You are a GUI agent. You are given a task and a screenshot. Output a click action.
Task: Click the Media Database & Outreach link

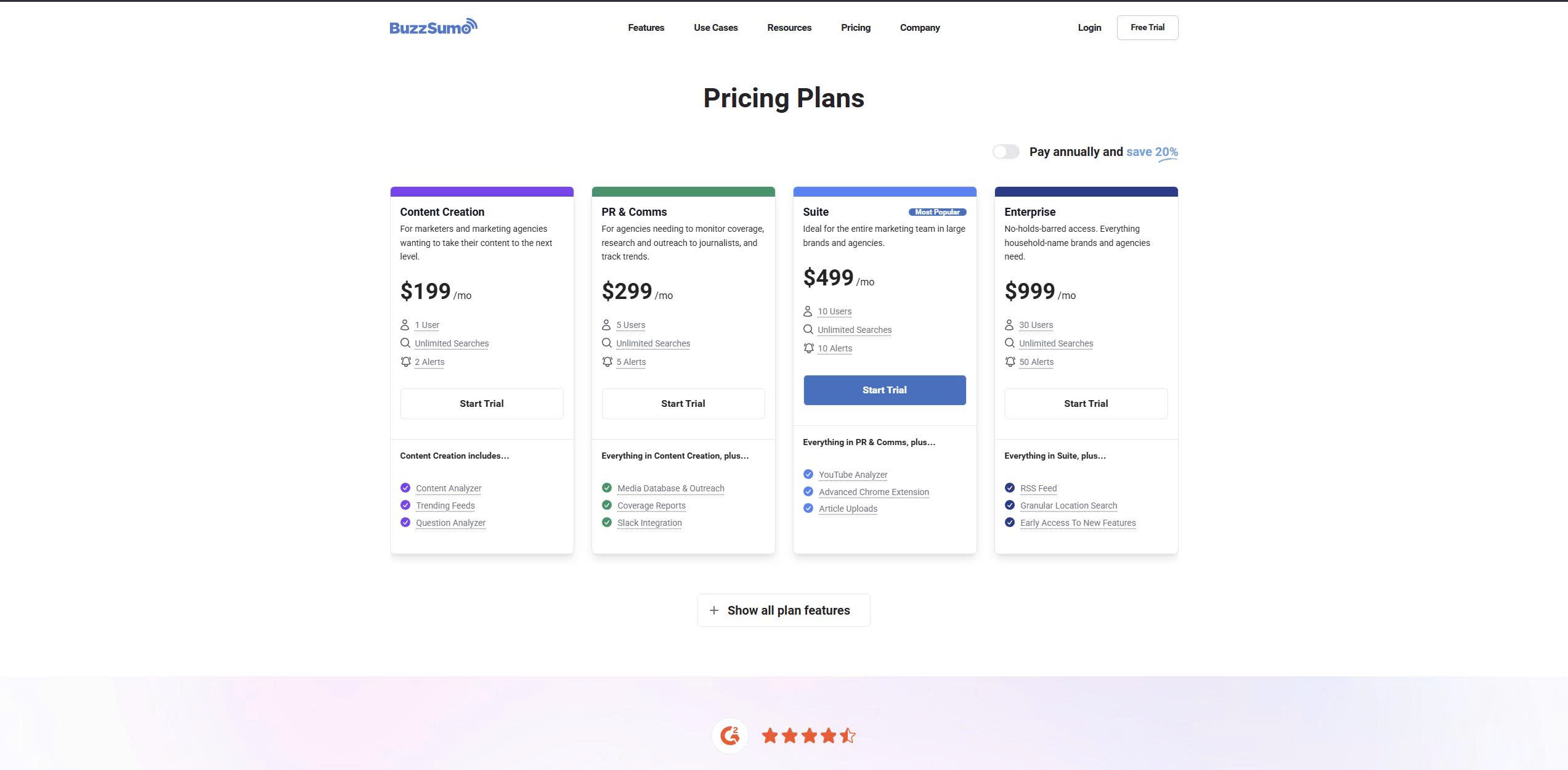(x=671, y=488)
